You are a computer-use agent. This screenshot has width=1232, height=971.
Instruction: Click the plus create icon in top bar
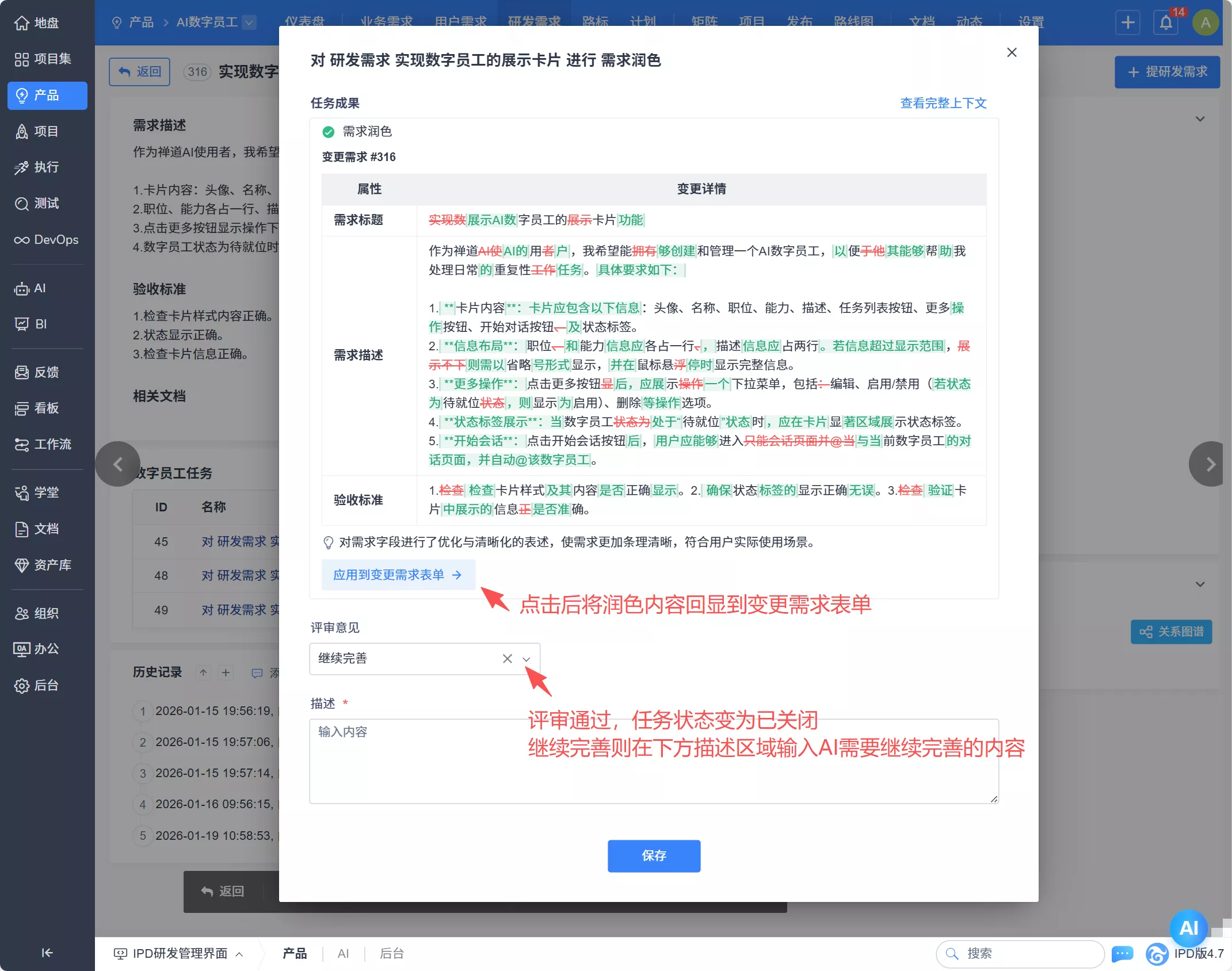click(x=1127, y=22)
